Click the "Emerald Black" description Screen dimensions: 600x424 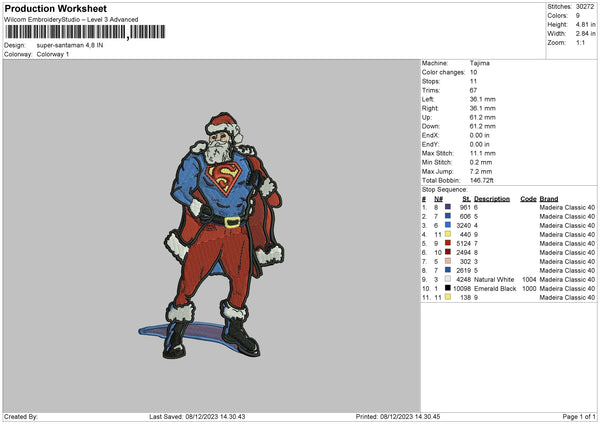click(x=495, y=289)
